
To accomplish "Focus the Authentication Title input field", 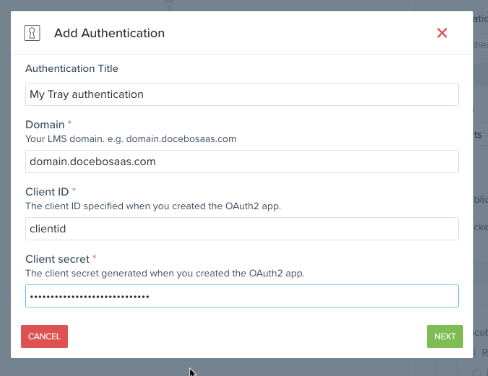I will (242, 94).
